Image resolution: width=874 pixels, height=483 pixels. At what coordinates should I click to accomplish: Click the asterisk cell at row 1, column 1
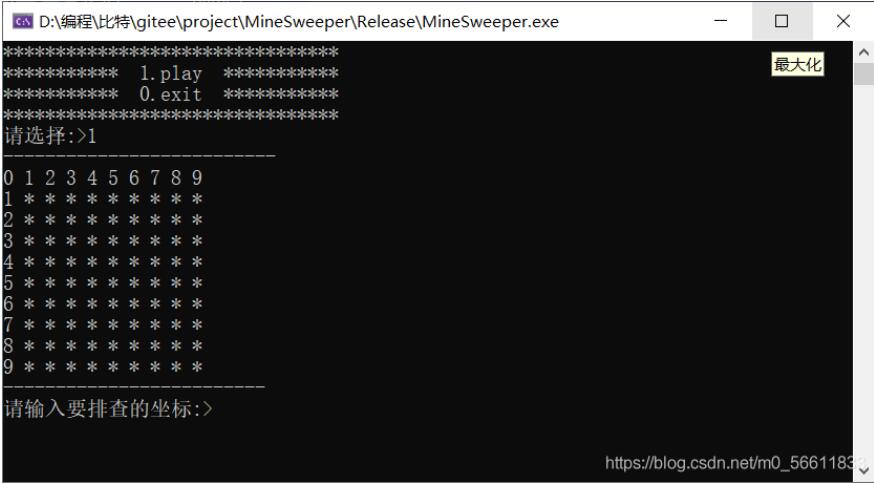(x=29, y=199)
